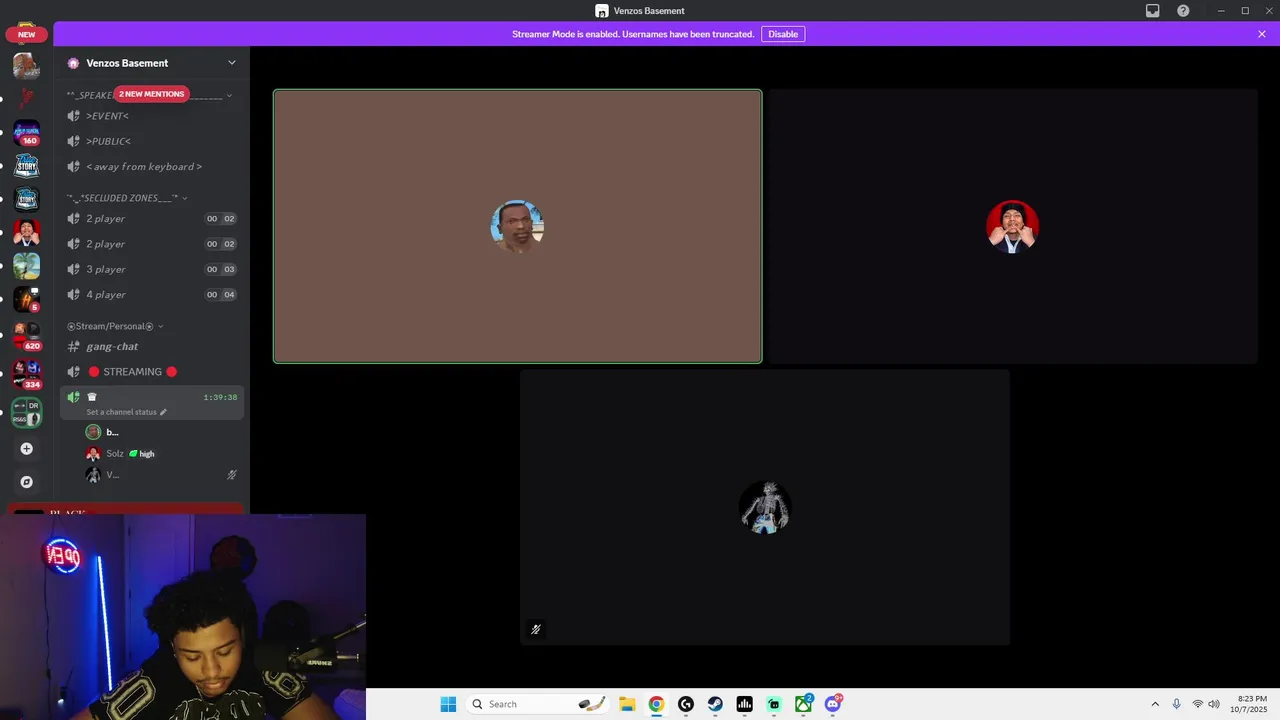Select the CJ avatar video tile
Screen dimensions: 1280x720
click(517, 226)
